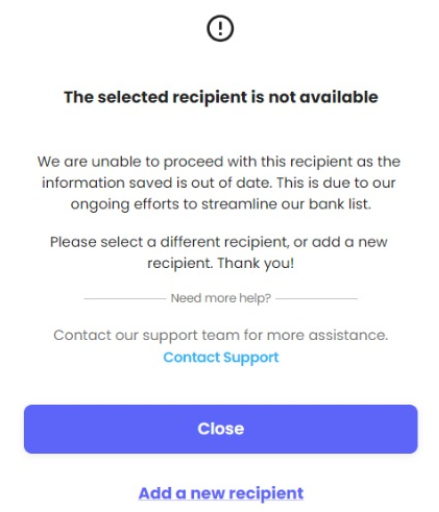Click the word 'available' in the heading

pyautogui.click(x=339, y=97)
